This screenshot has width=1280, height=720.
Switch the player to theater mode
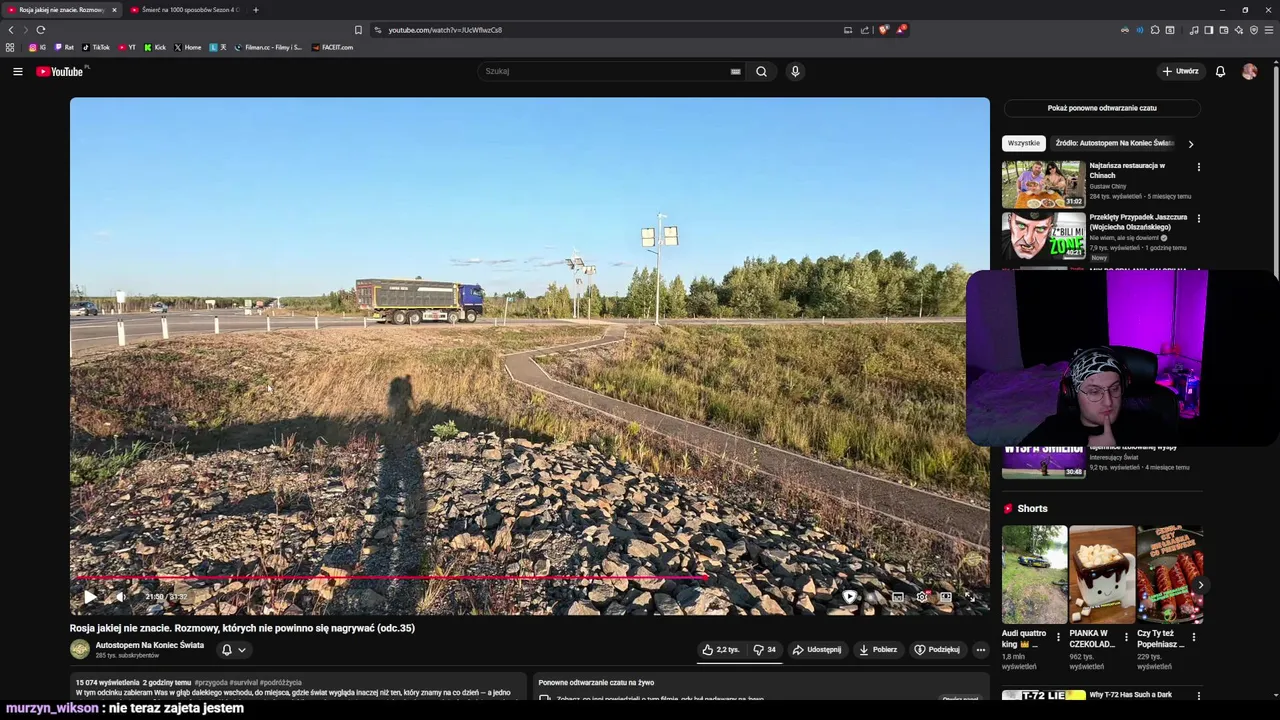[946, 597]
